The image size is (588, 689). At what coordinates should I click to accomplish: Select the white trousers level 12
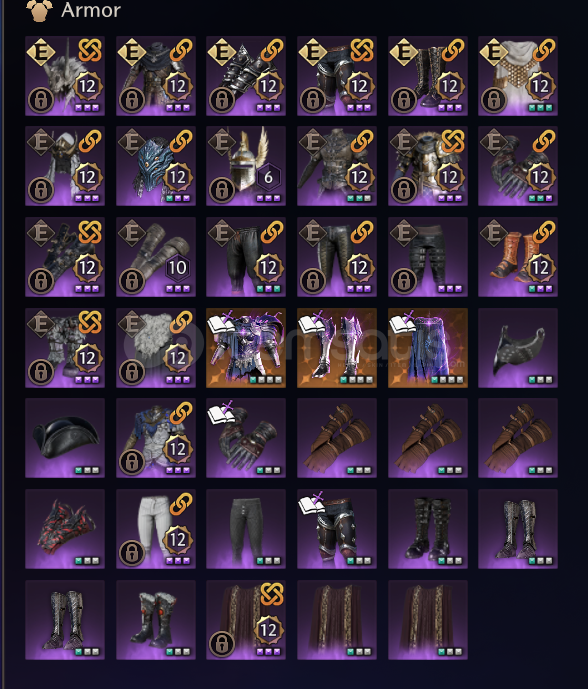(x=156, y=529)
